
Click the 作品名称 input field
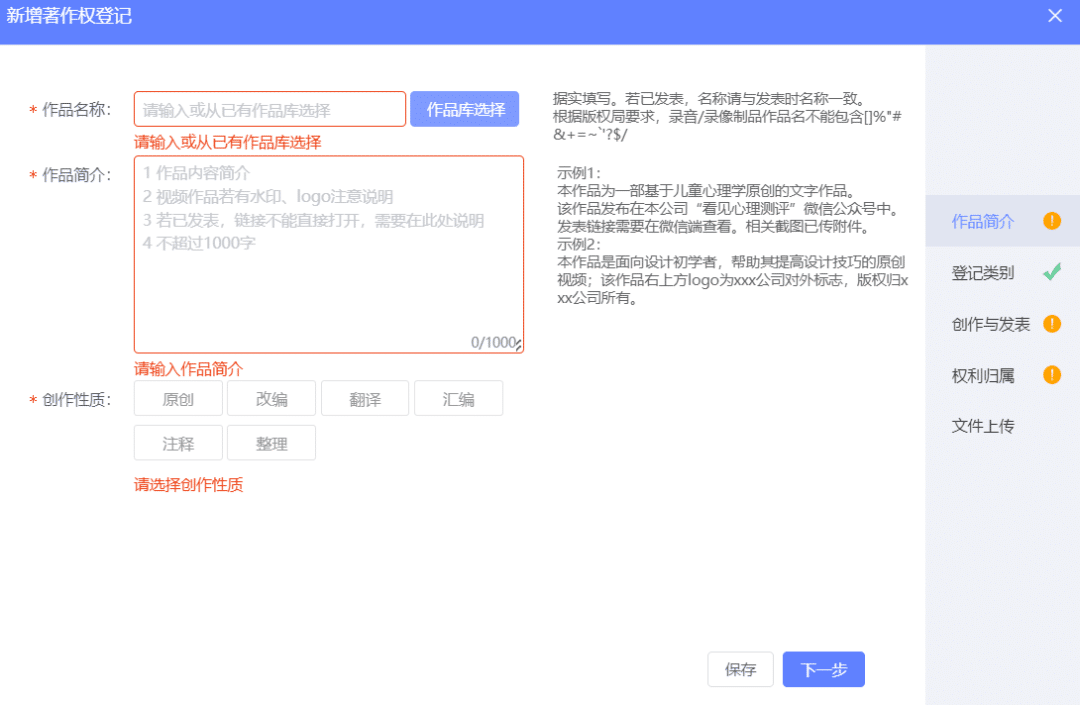click(270, 108)
